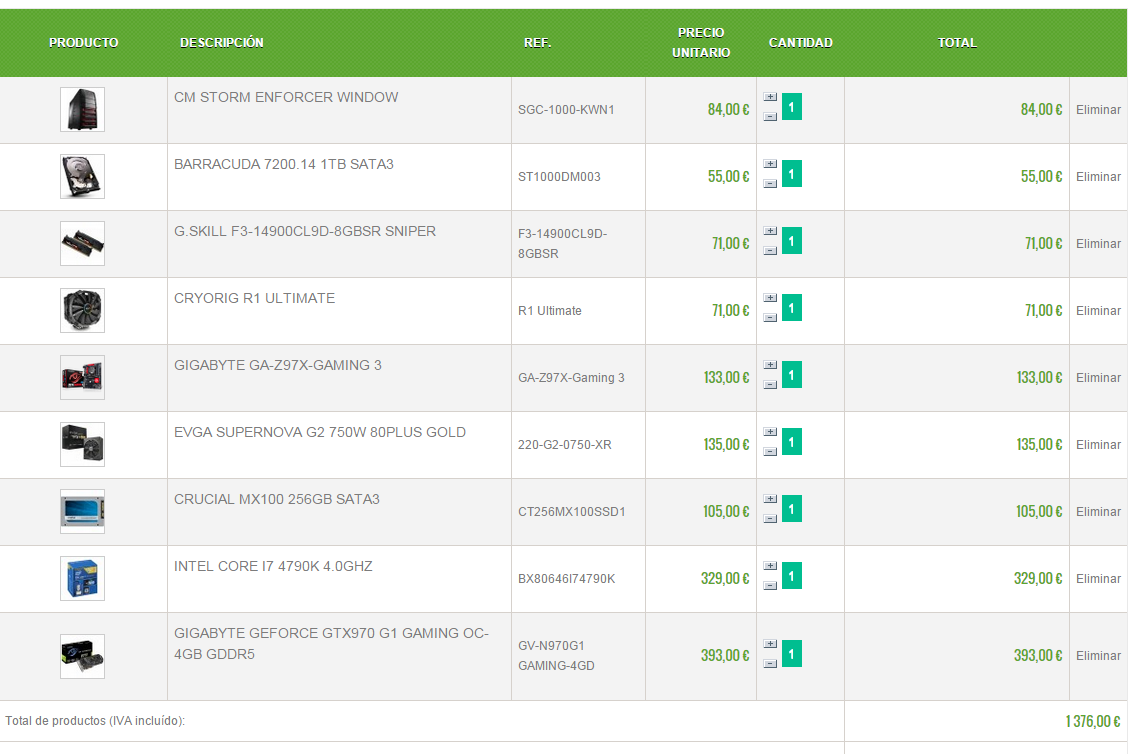Click Eliminar for Crucial MX100 256GB

coord(1098,512)
